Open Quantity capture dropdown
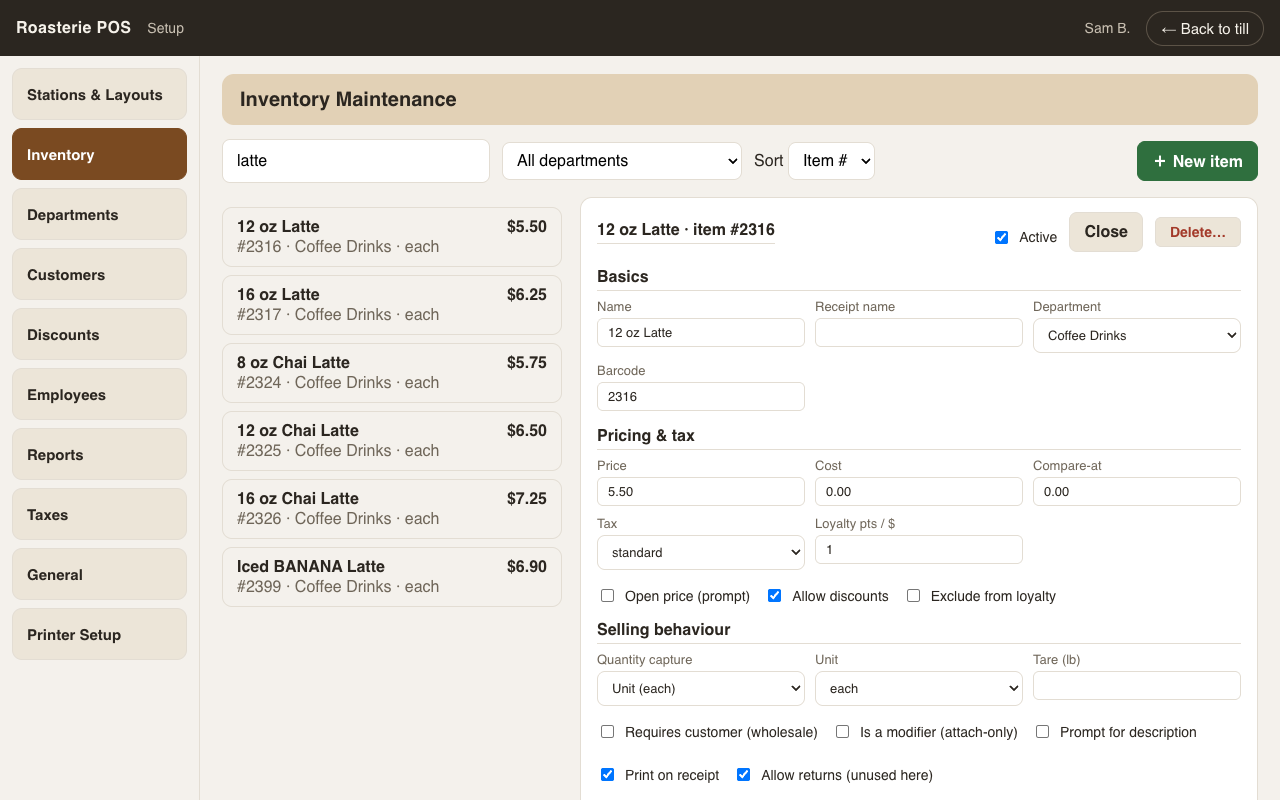The image size is (1280, 800). pyautogui.click(x=701, y=688)
